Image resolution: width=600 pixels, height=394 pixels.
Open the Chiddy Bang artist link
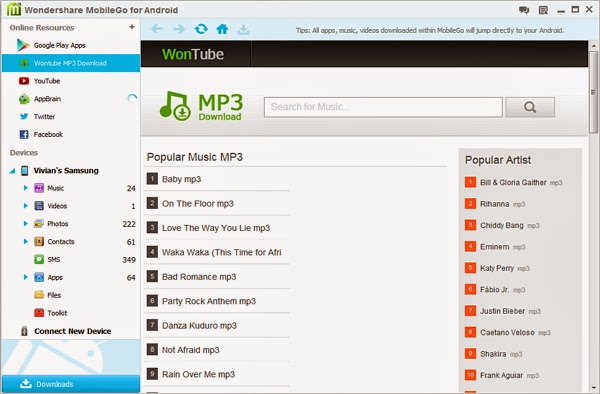tap(502, 225)
